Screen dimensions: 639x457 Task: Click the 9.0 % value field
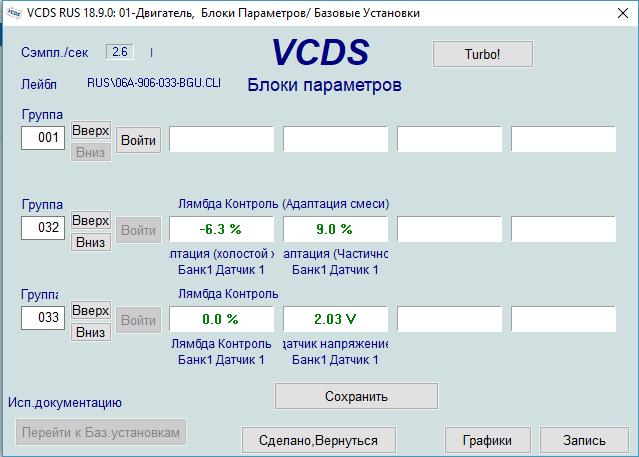[335, 229]
